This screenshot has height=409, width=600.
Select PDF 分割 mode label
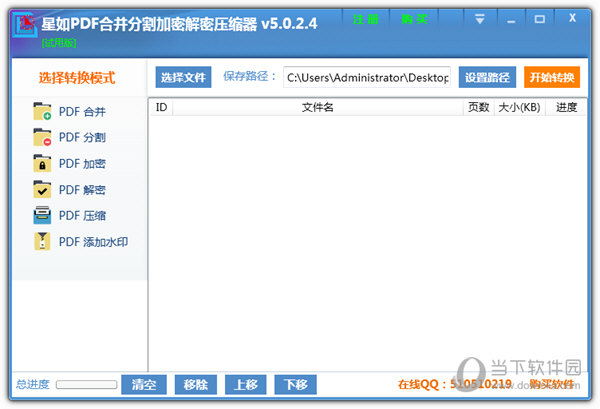pyautogui.click(x=82, y=137)
